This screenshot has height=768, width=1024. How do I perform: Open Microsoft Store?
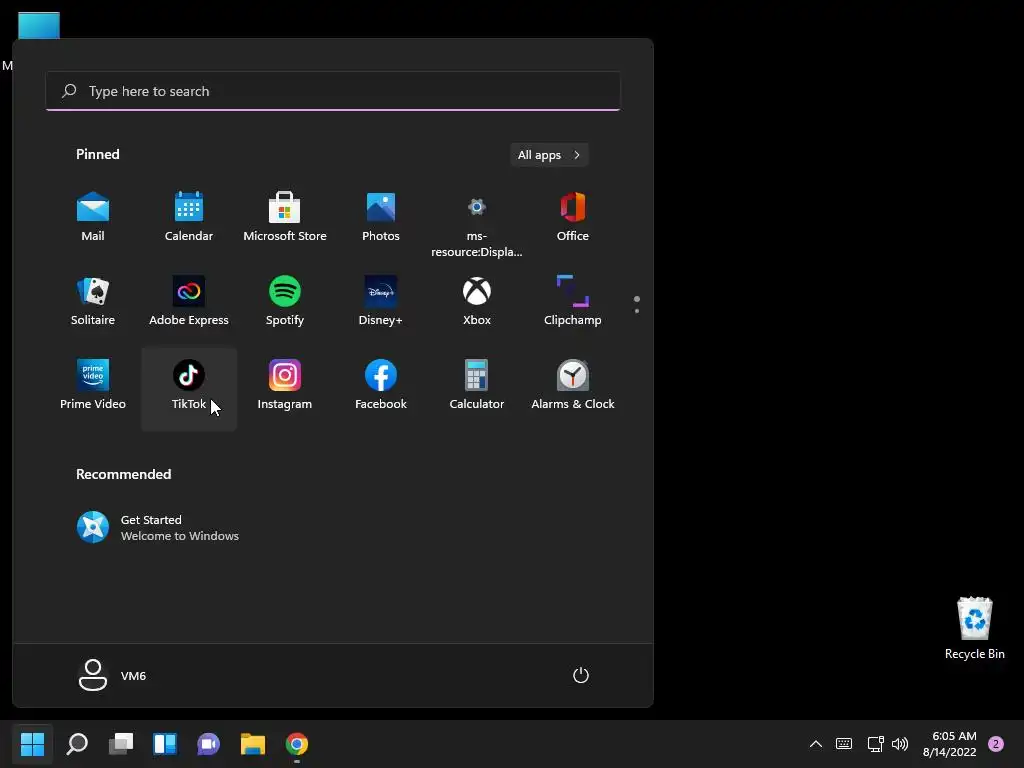click(285, 218)
